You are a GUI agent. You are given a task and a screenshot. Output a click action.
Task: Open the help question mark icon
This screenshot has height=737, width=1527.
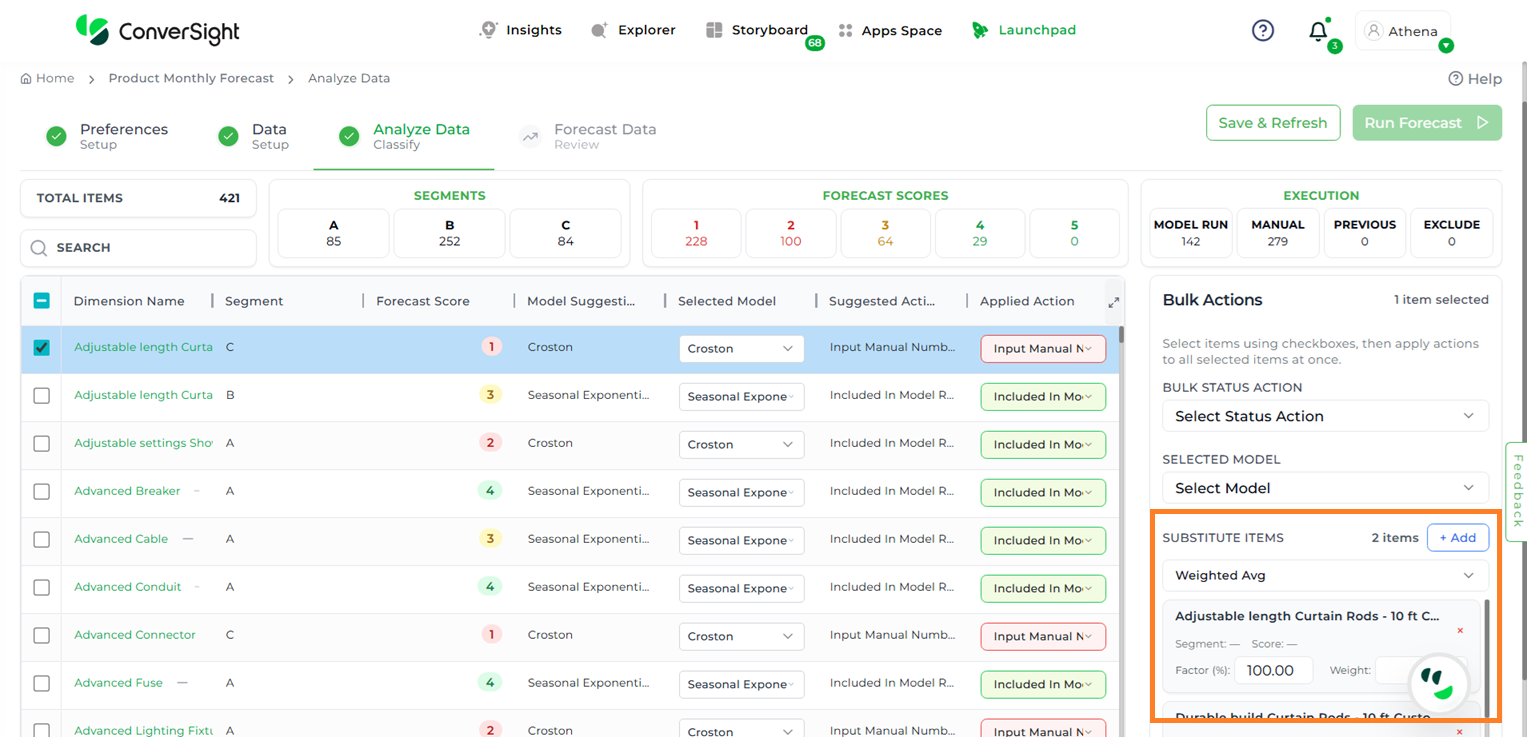(1263, 30)
